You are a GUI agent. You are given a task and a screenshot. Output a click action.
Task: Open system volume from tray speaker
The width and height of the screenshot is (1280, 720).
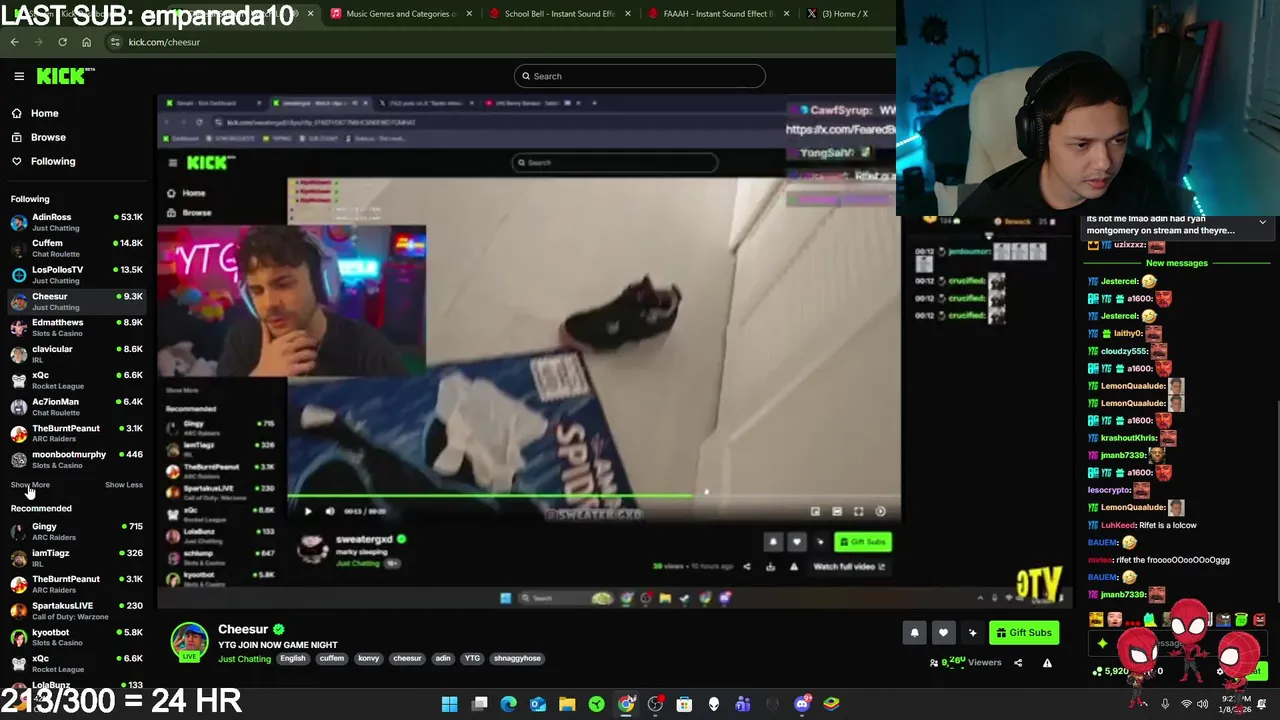coord(1203,704)
